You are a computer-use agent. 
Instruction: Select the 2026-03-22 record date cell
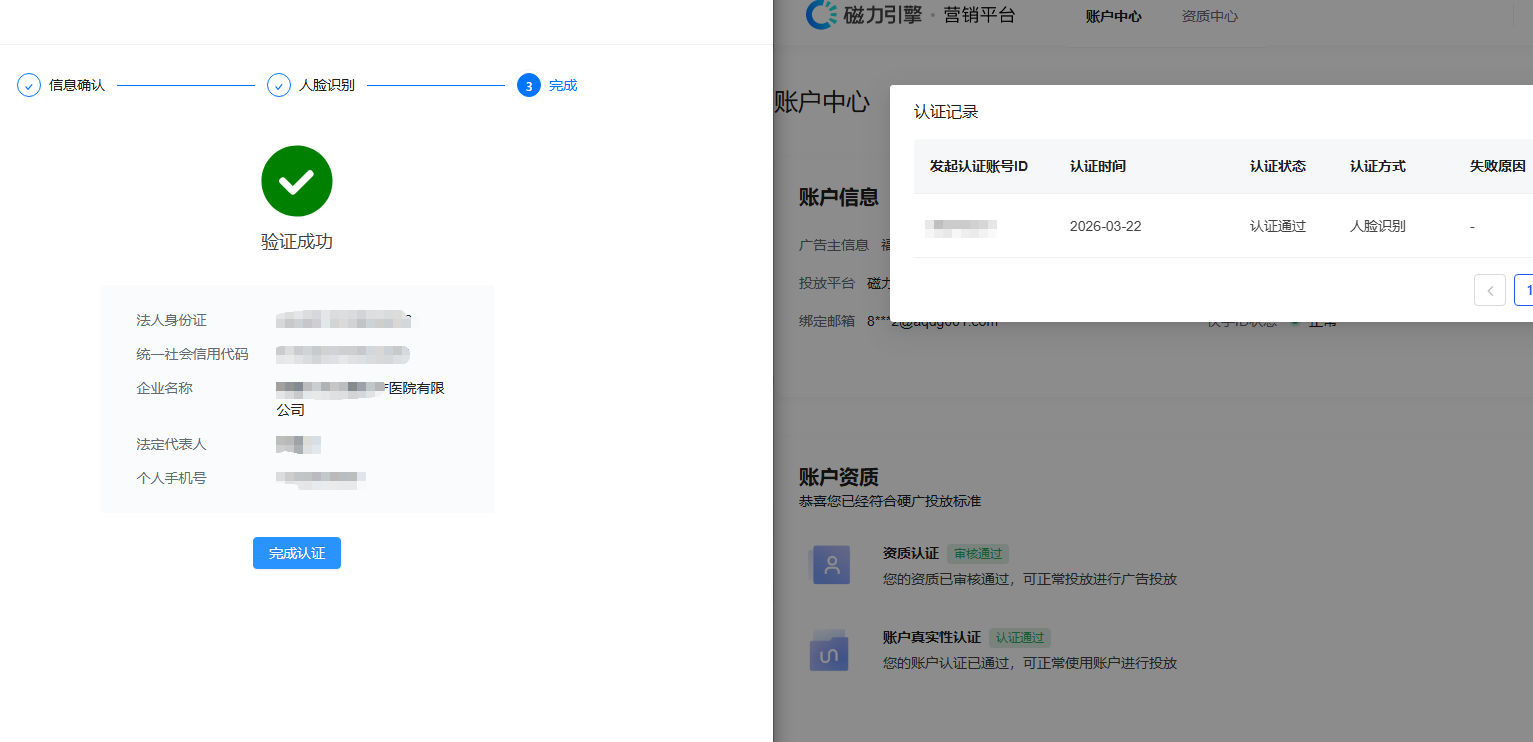[1105, 226]
